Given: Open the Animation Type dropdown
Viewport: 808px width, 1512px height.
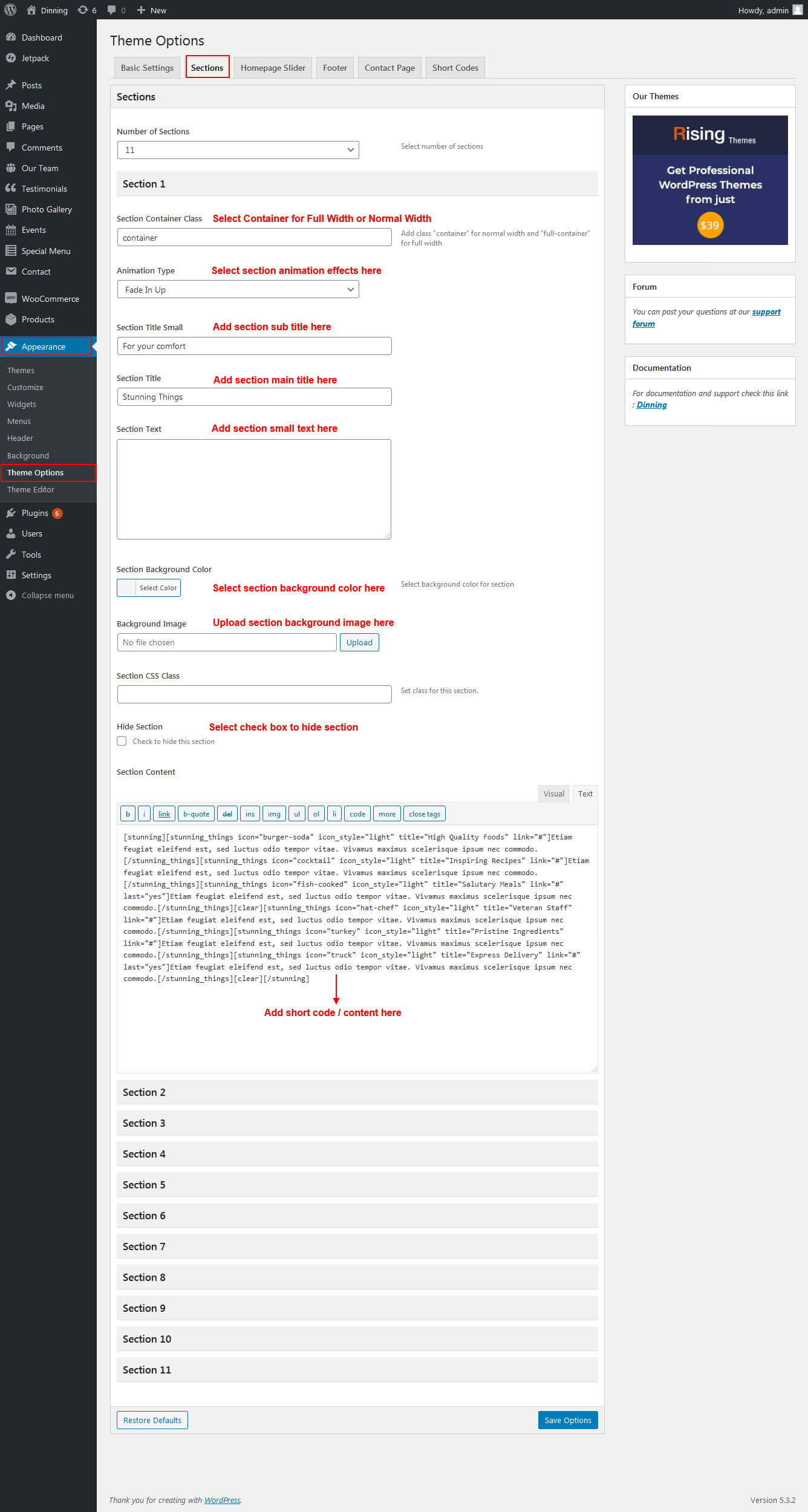Looking at the screenshot, I should (x=238, y=290).
